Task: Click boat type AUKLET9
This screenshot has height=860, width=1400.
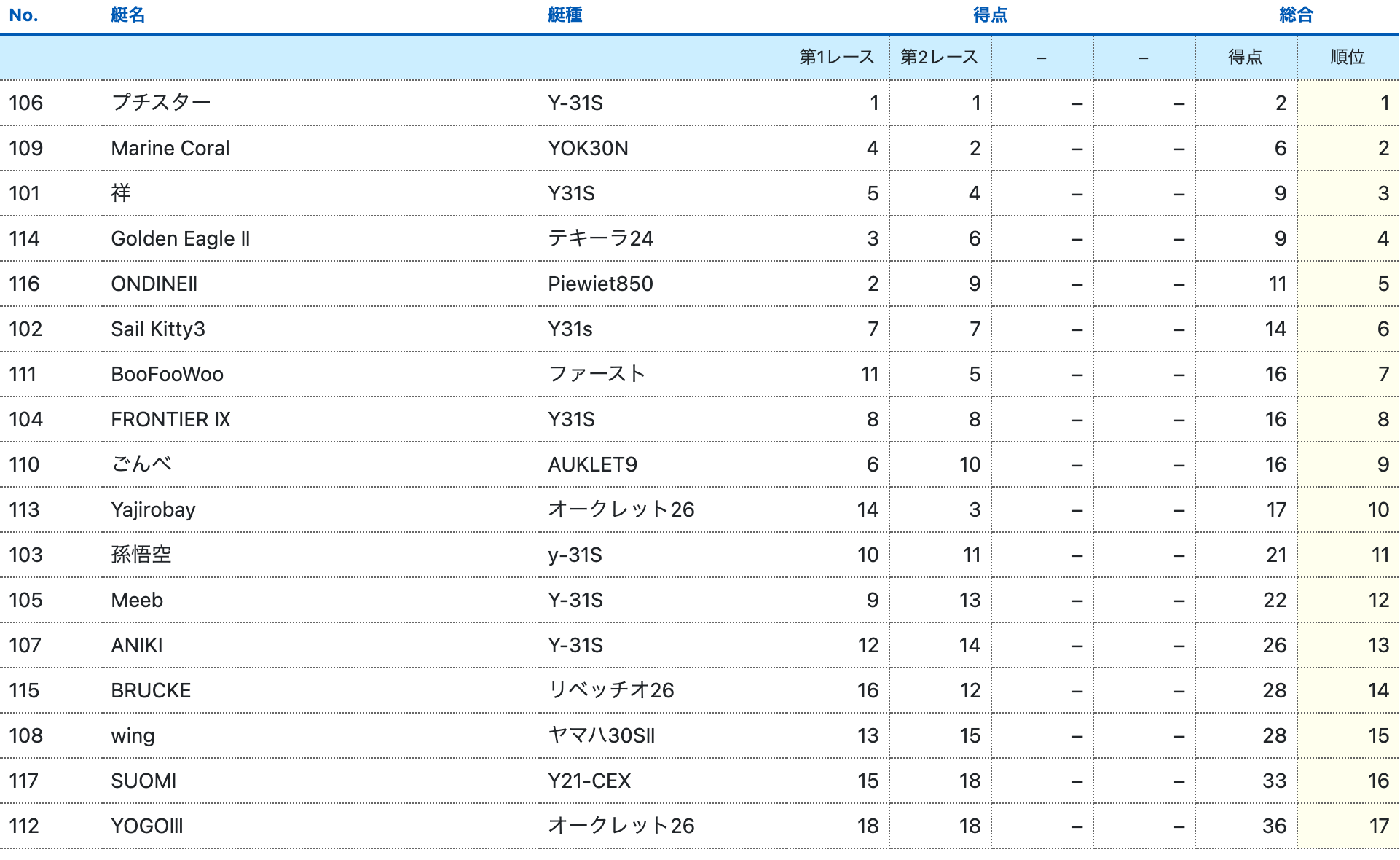Action: [592, 464]
